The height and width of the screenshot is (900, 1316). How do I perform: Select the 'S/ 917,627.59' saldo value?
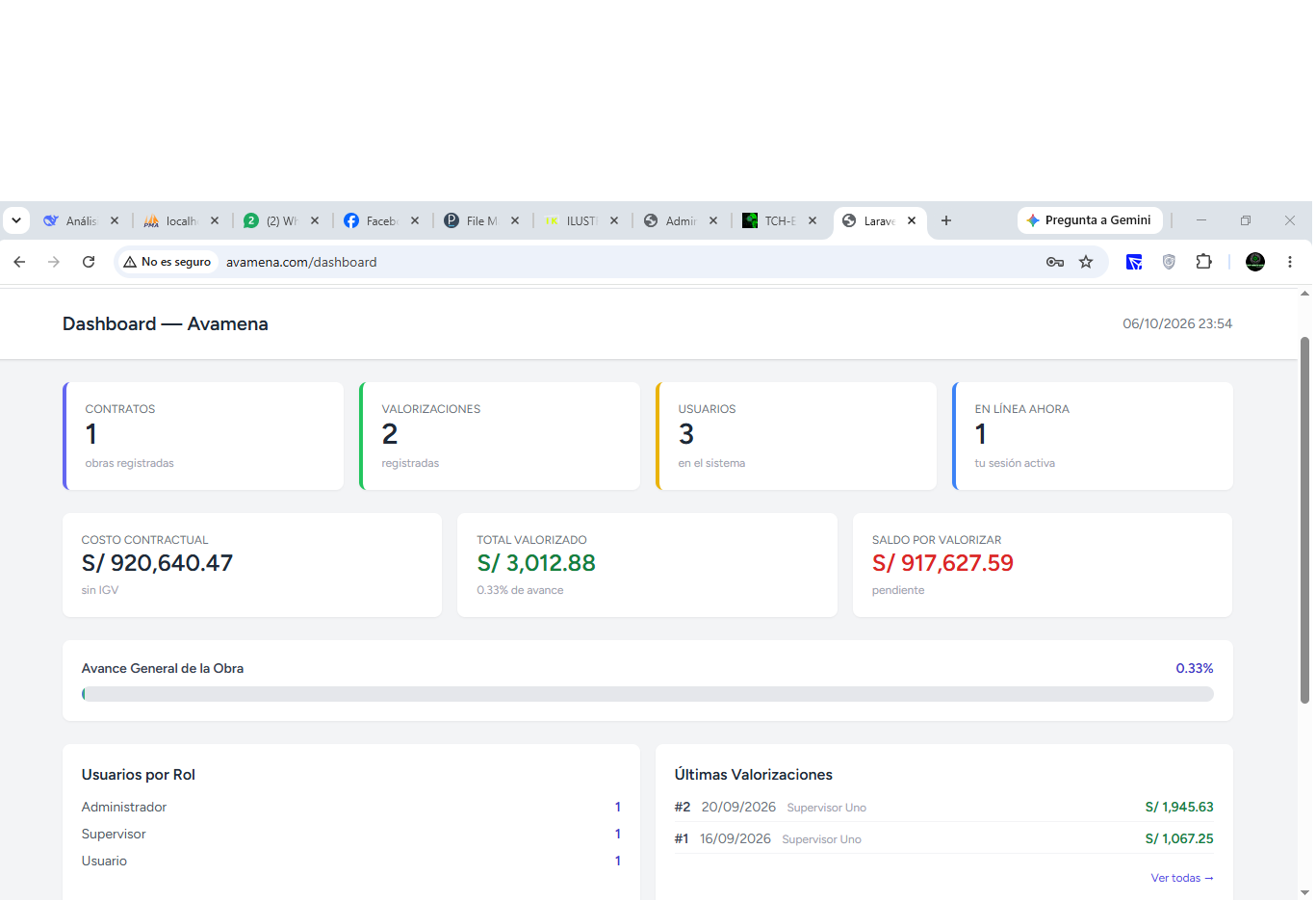pos(942,563)
